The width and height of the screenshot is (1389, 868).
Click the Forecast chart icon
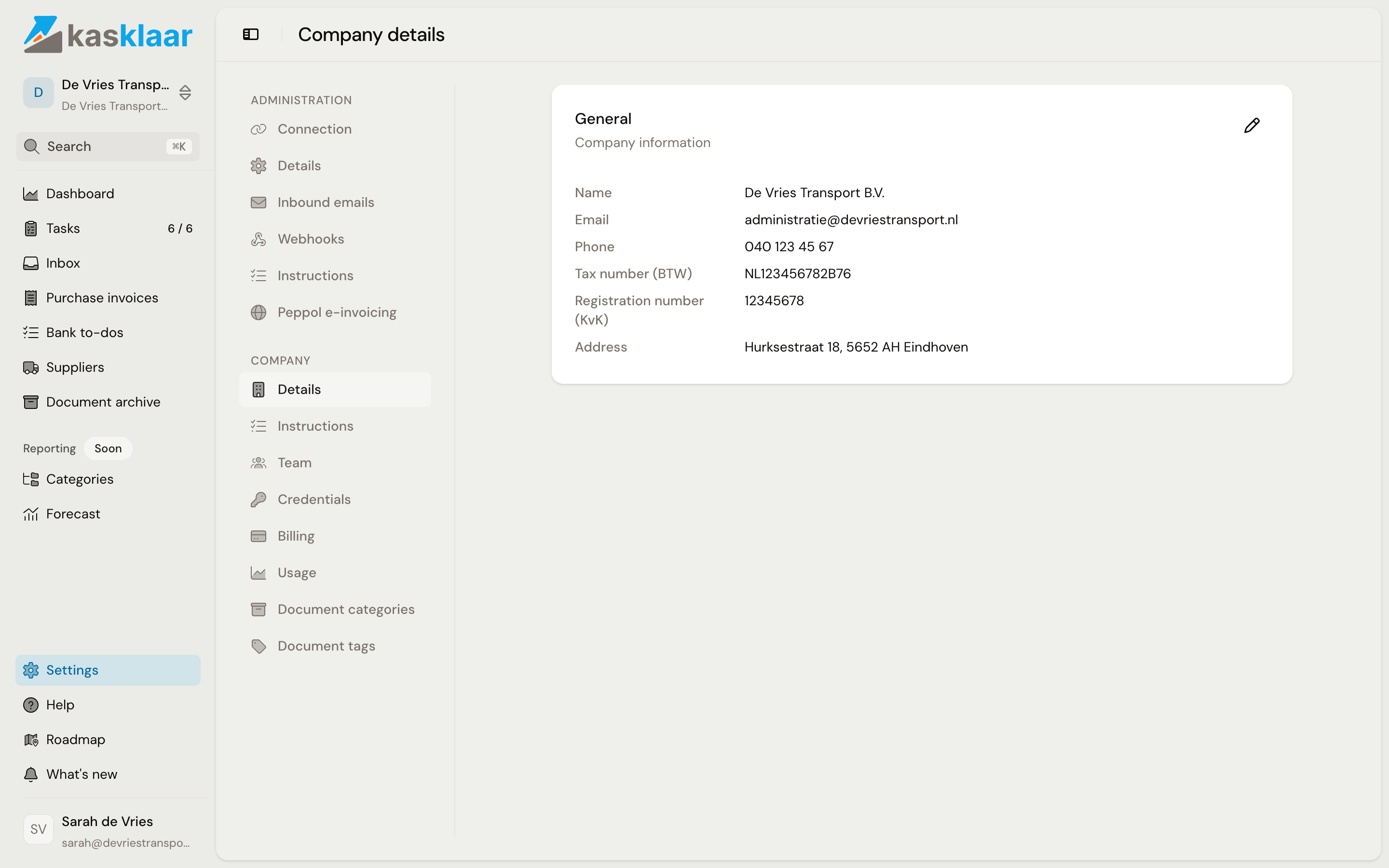(30, 514)
